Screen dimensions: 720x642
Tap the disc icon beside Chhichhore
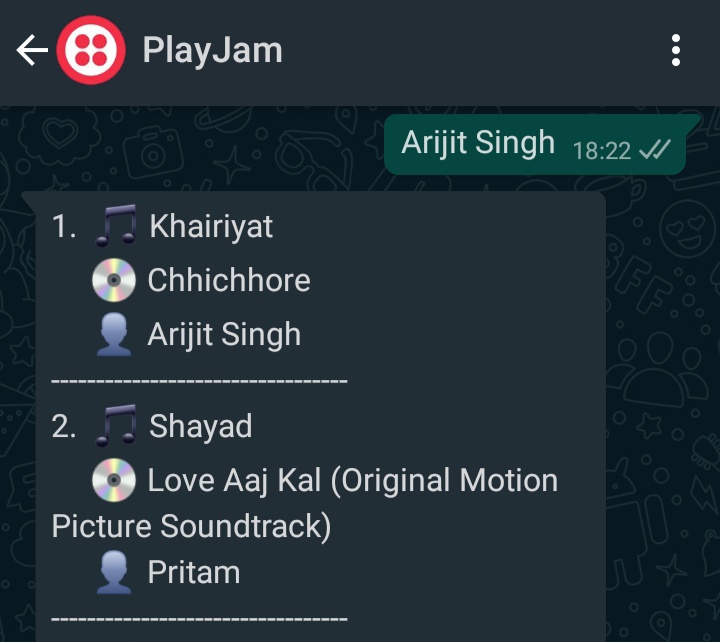pyautogui.click(x=114, y=280)
